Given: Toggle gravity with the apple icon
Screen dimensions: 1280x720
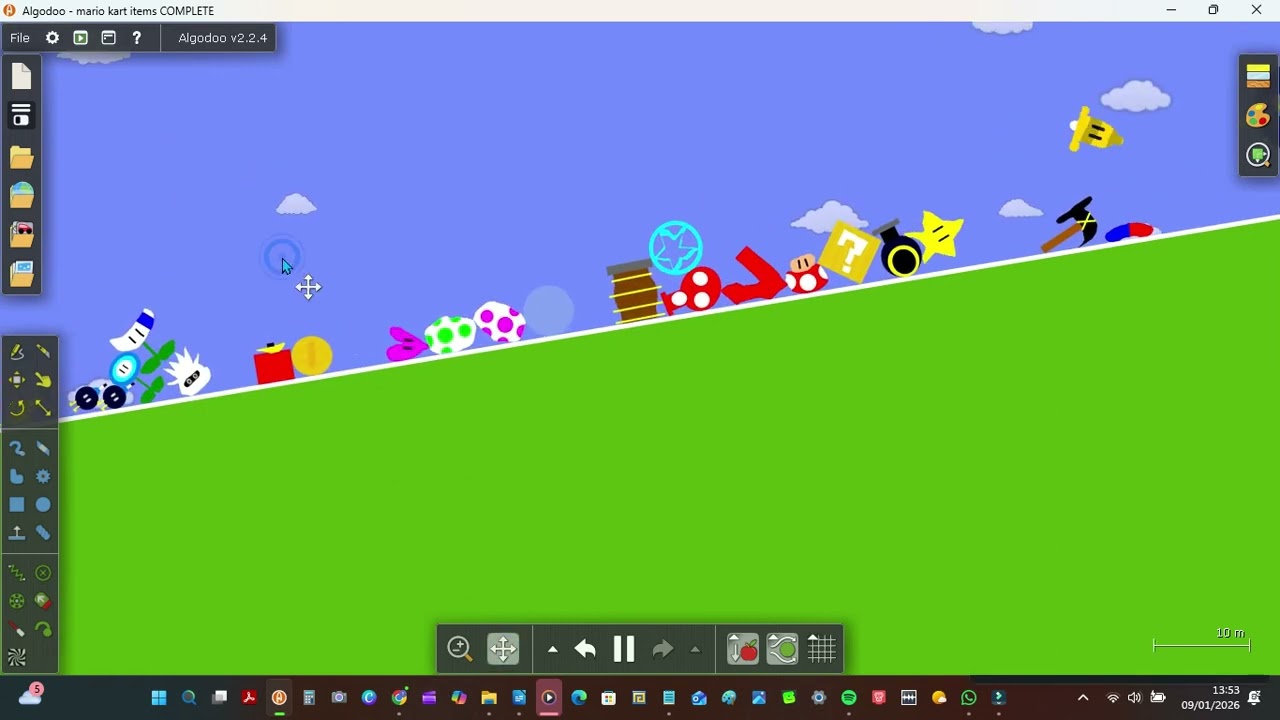Looking at the screenshot, I should point(742,649).
